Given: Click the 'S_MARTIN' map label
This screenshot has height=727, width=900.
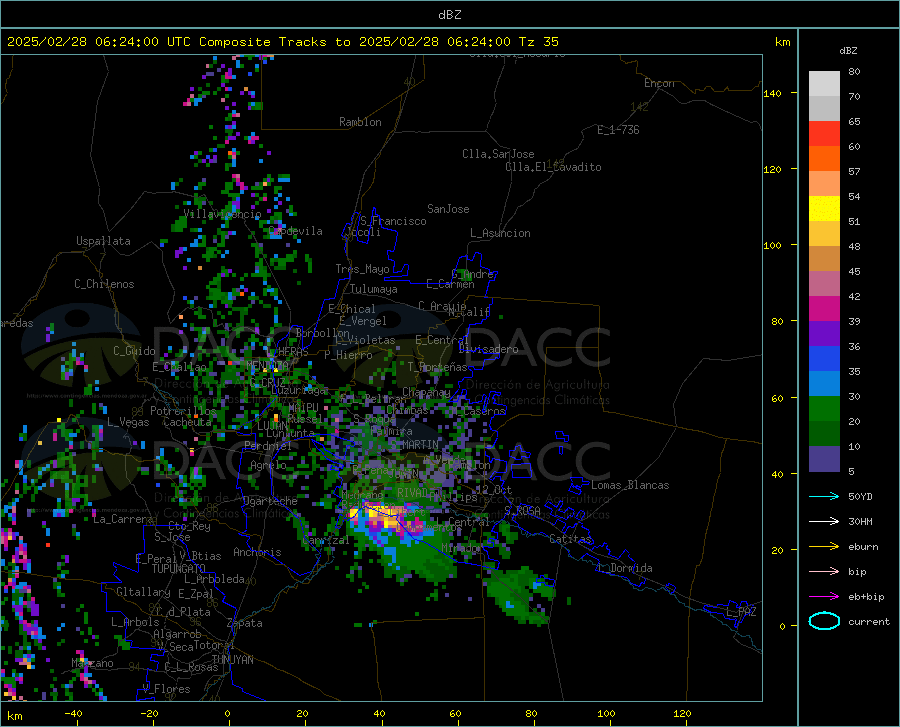Looking at the screenshot, I should coord(413,445).
